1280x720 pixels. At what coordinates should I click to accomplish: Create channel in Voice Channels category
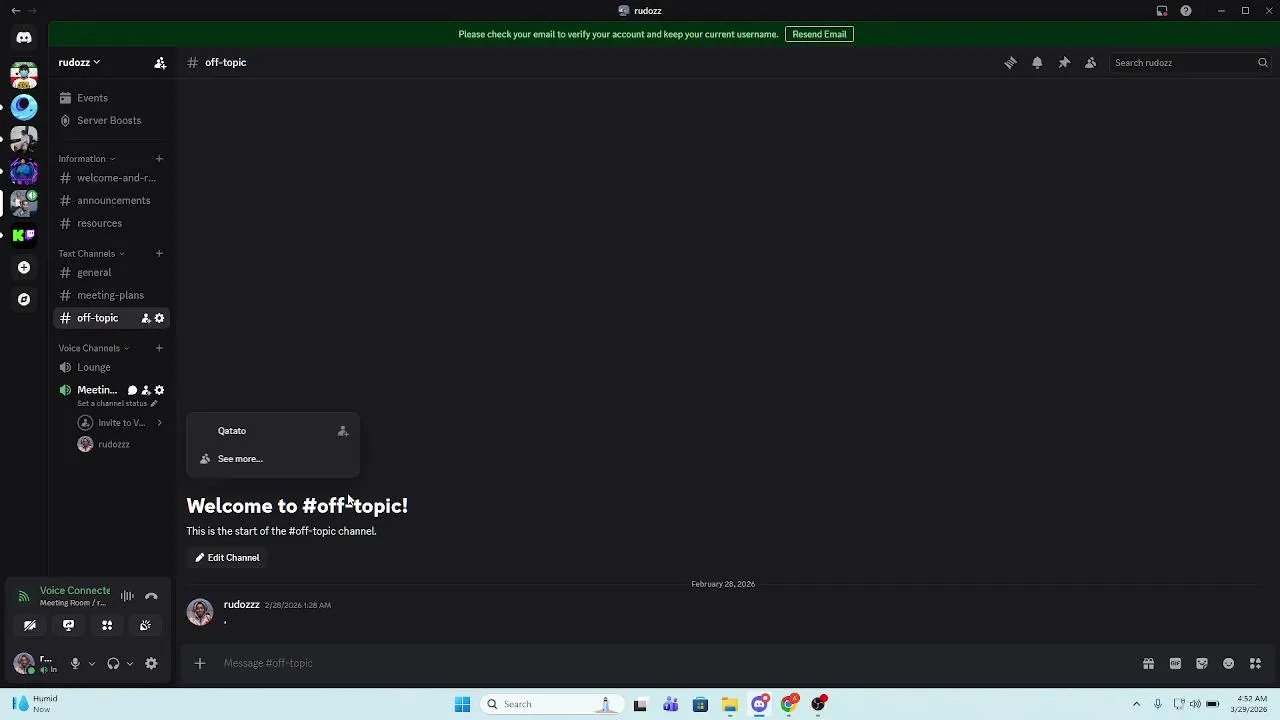tap(159, 348)
